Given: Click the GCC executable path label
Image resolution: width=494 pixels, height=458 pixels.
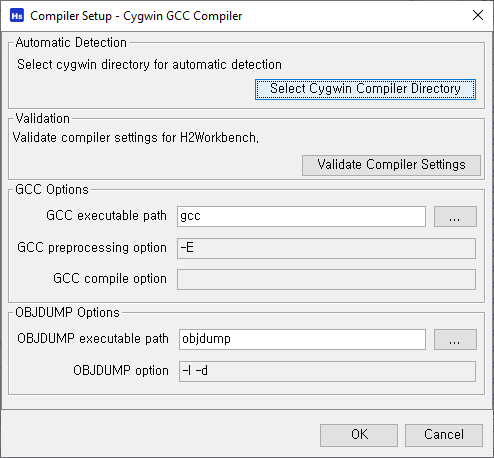Looking at the screenshot, I should click(x=106, y=216).
